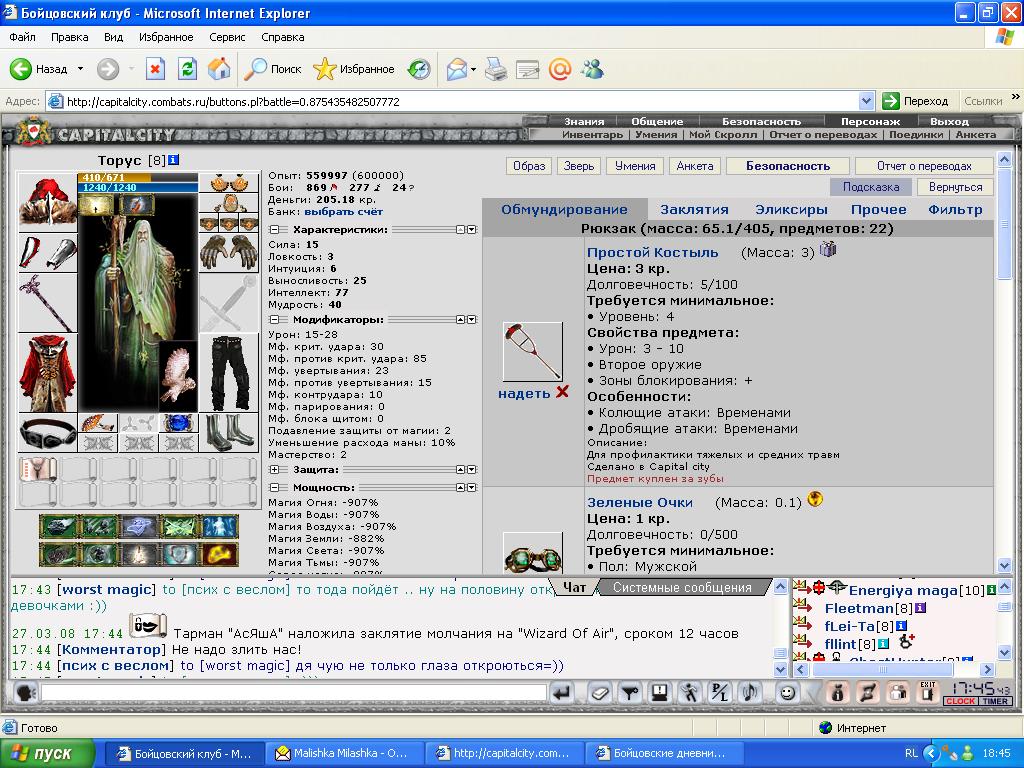Screen dimensions: 1024x768
Task: Click the yellow icon beside Зеленые Очки
Action: click(815, 500)
